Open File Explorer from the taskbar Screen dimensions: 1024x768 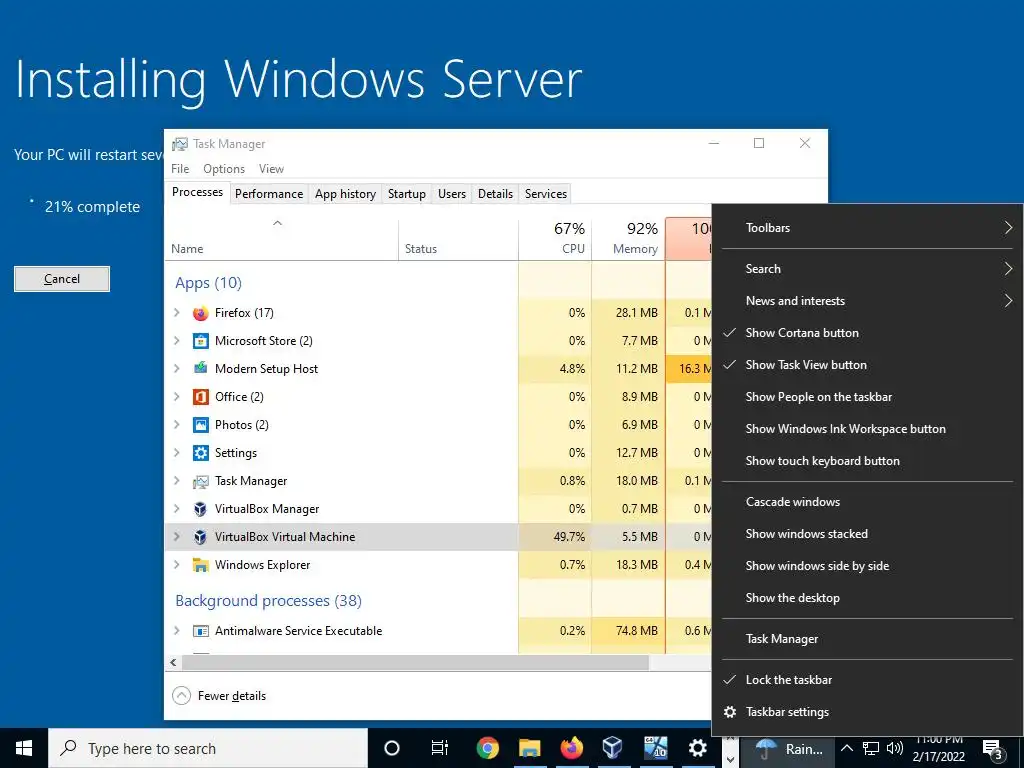(530, 748)
